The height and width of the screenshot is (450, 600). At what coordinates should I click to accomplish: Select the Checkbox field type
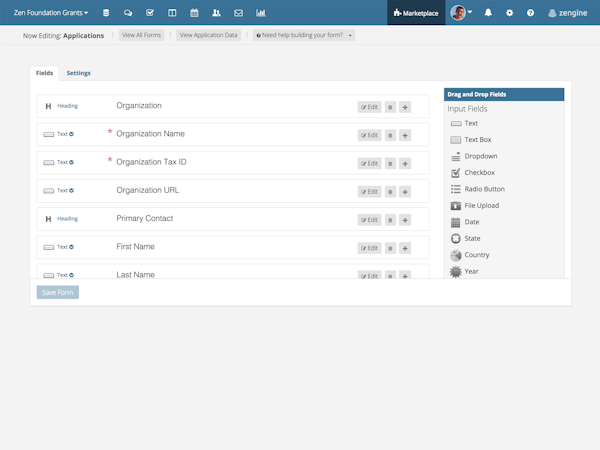(x=479, y=173)
